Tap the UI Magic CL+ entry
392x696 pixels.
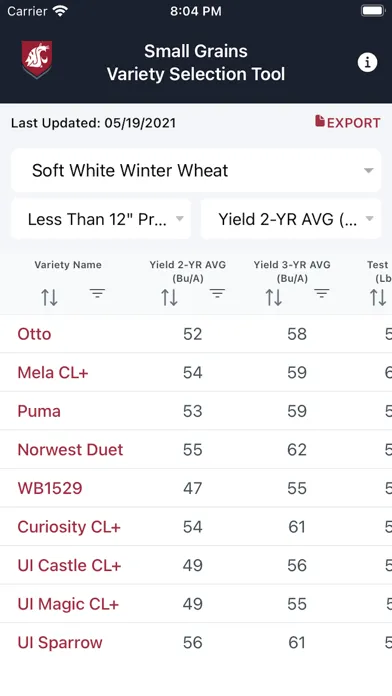[68, 604]
